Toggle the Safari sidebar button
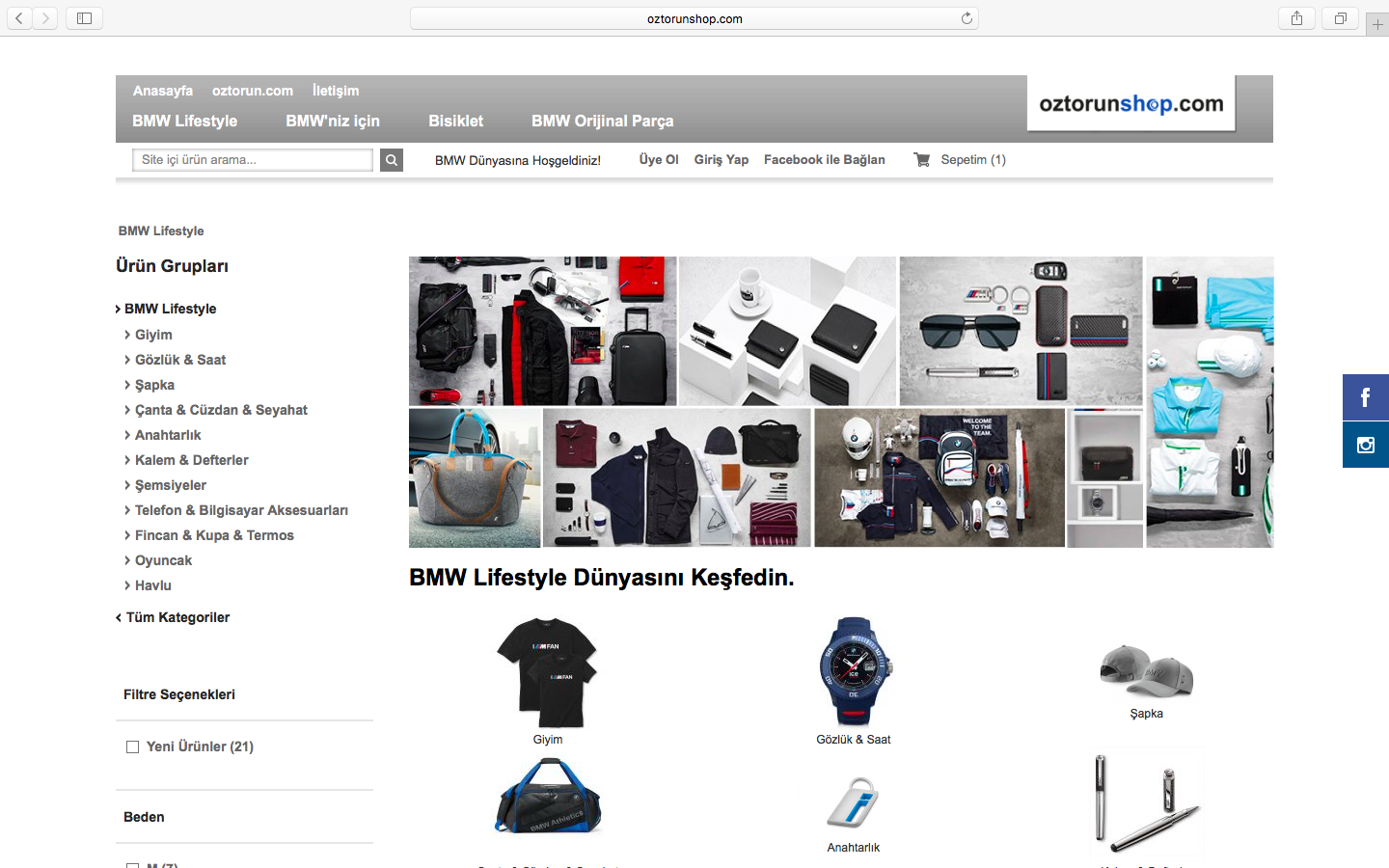Screen dimensions: 1389x868 (x=84, y=18)
